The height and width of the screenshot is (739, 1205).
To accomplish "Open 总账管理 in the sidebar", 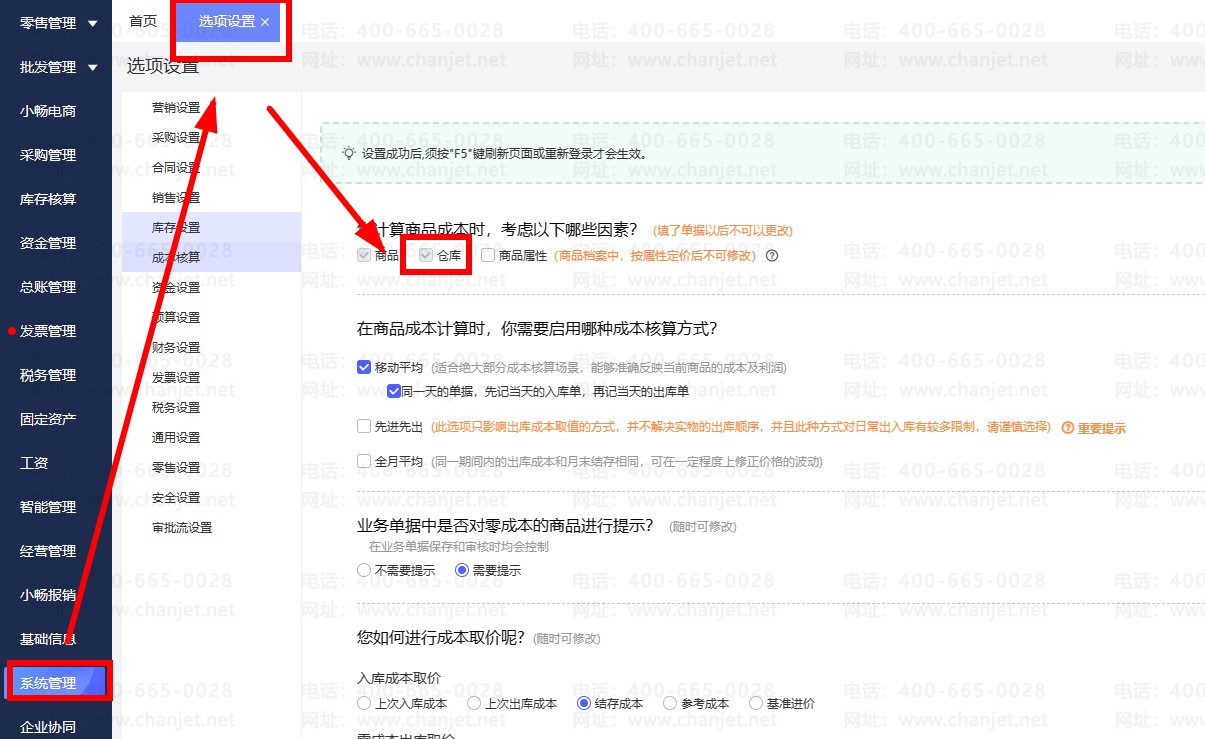I will point(48,287).
